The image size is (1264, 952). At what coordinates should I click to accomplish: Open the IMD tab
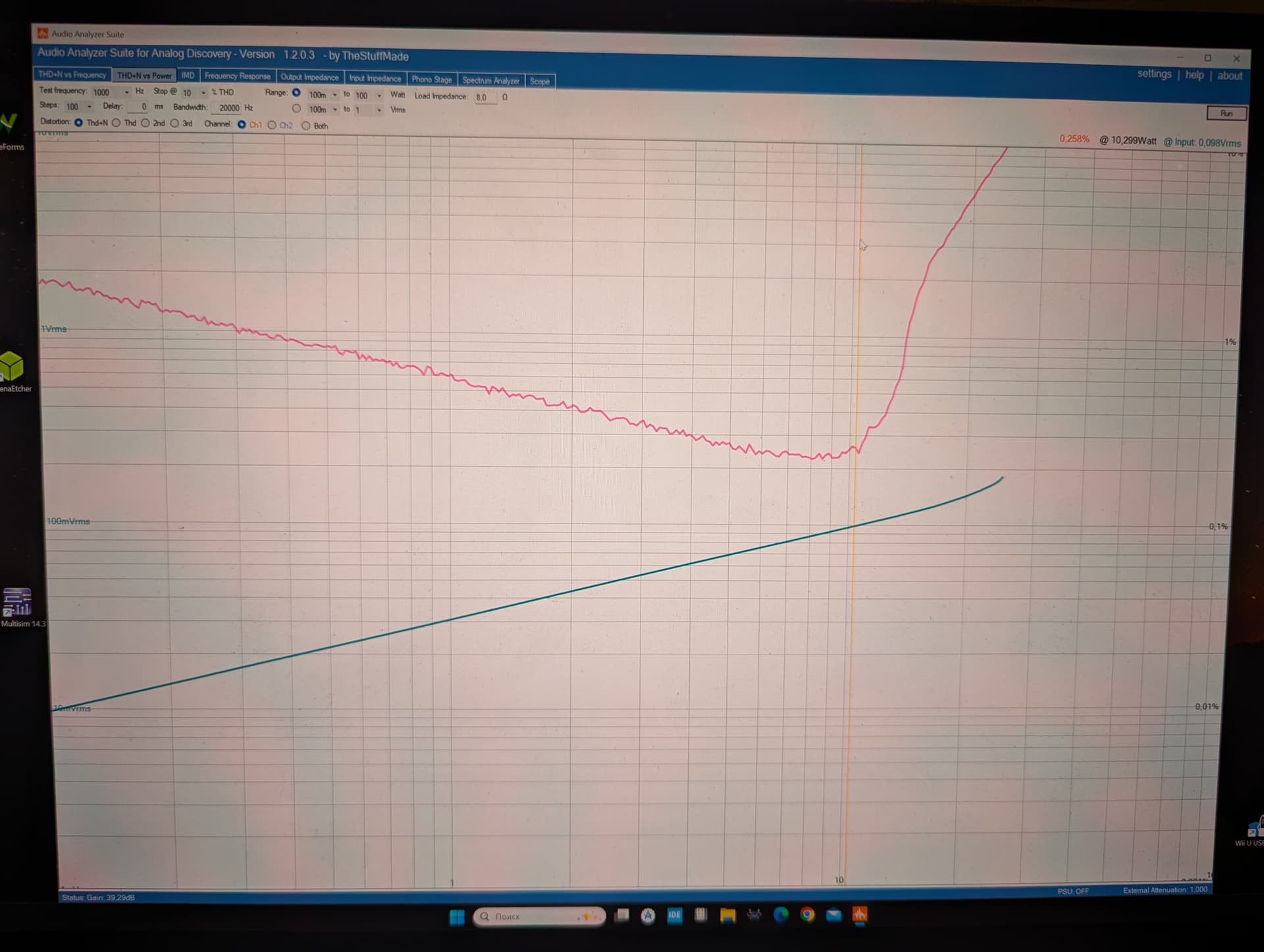pos(188,76)
